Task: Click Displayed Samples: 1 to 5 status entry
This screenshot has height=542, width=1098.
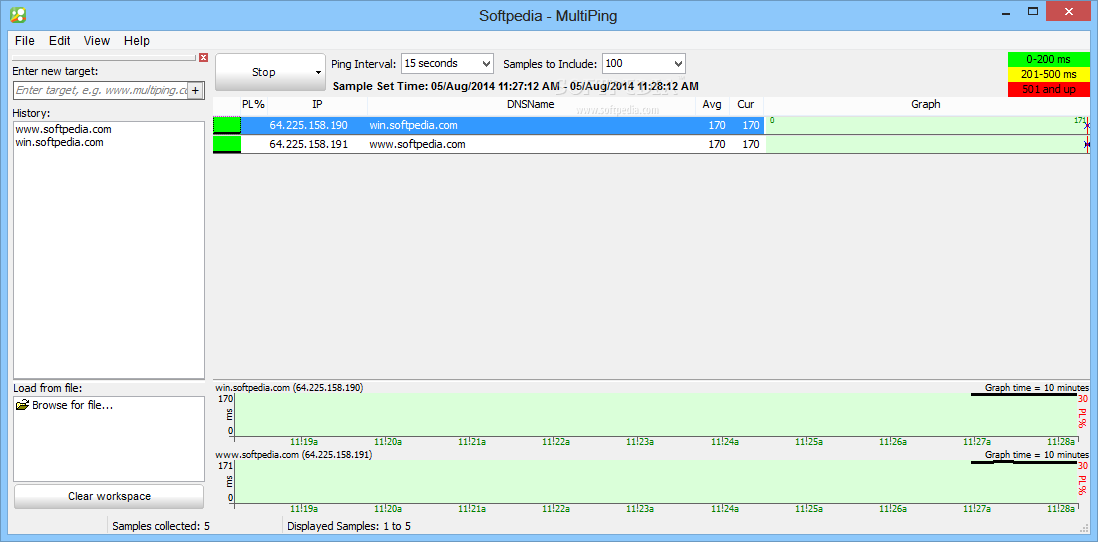Action: [349, 526]
